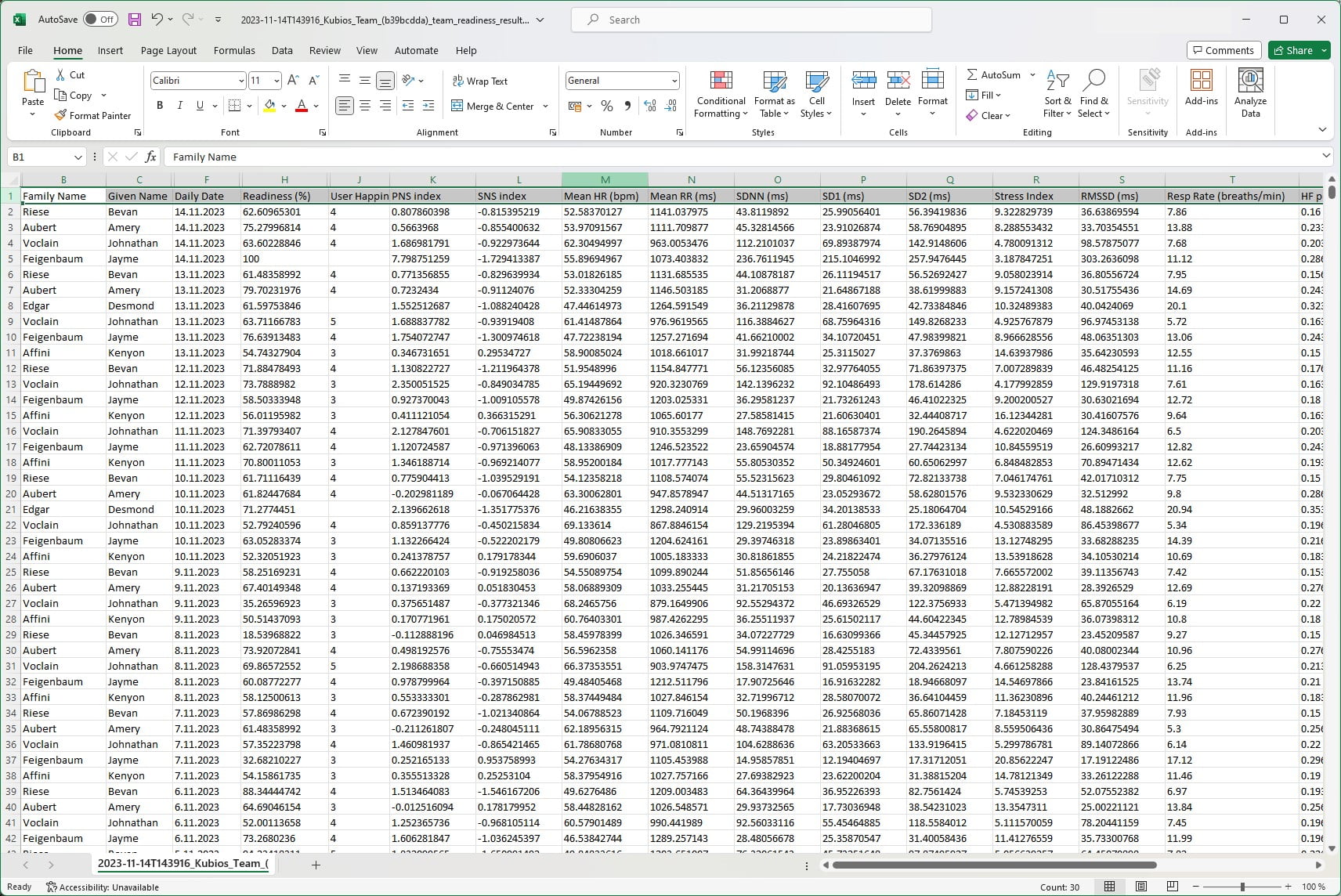
Task: Apply bold formatting with the B icon
Action: [x=160, y=106]
